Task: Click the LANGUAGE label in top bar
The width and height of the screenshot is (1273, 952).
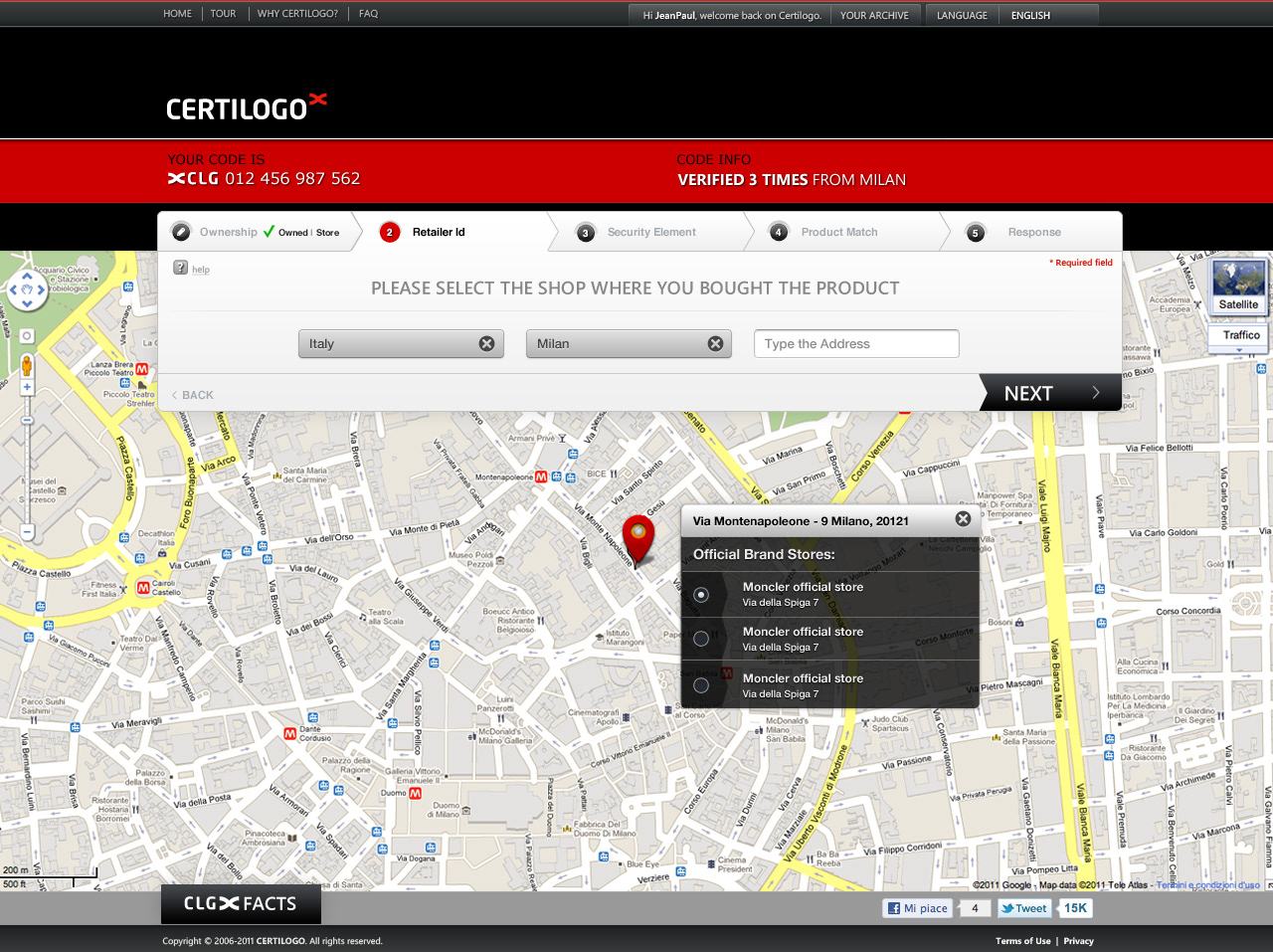Action: point(962,15)
